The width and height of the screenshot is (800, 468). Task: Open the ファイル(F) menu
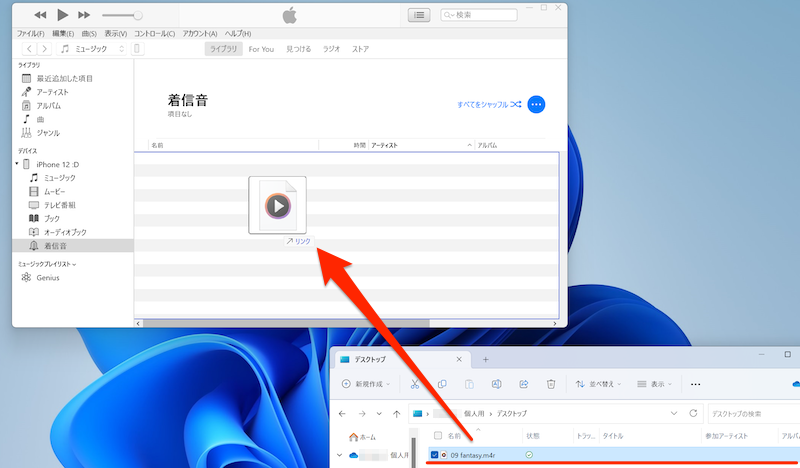30,33
